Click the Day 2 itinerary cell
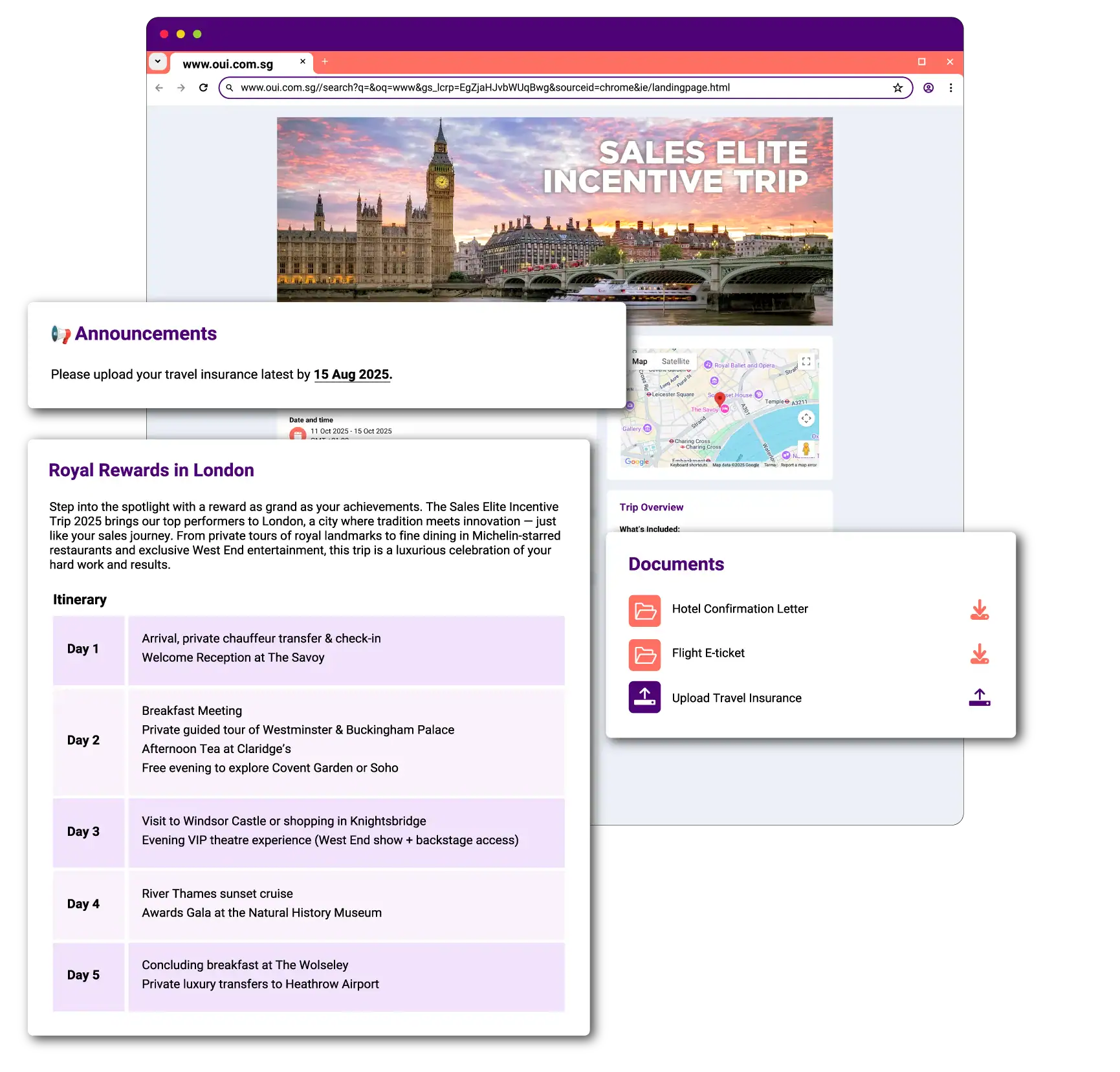The height and width of the screenshot is (1072, 1120). pyautogui.click(x=89, y=741)
